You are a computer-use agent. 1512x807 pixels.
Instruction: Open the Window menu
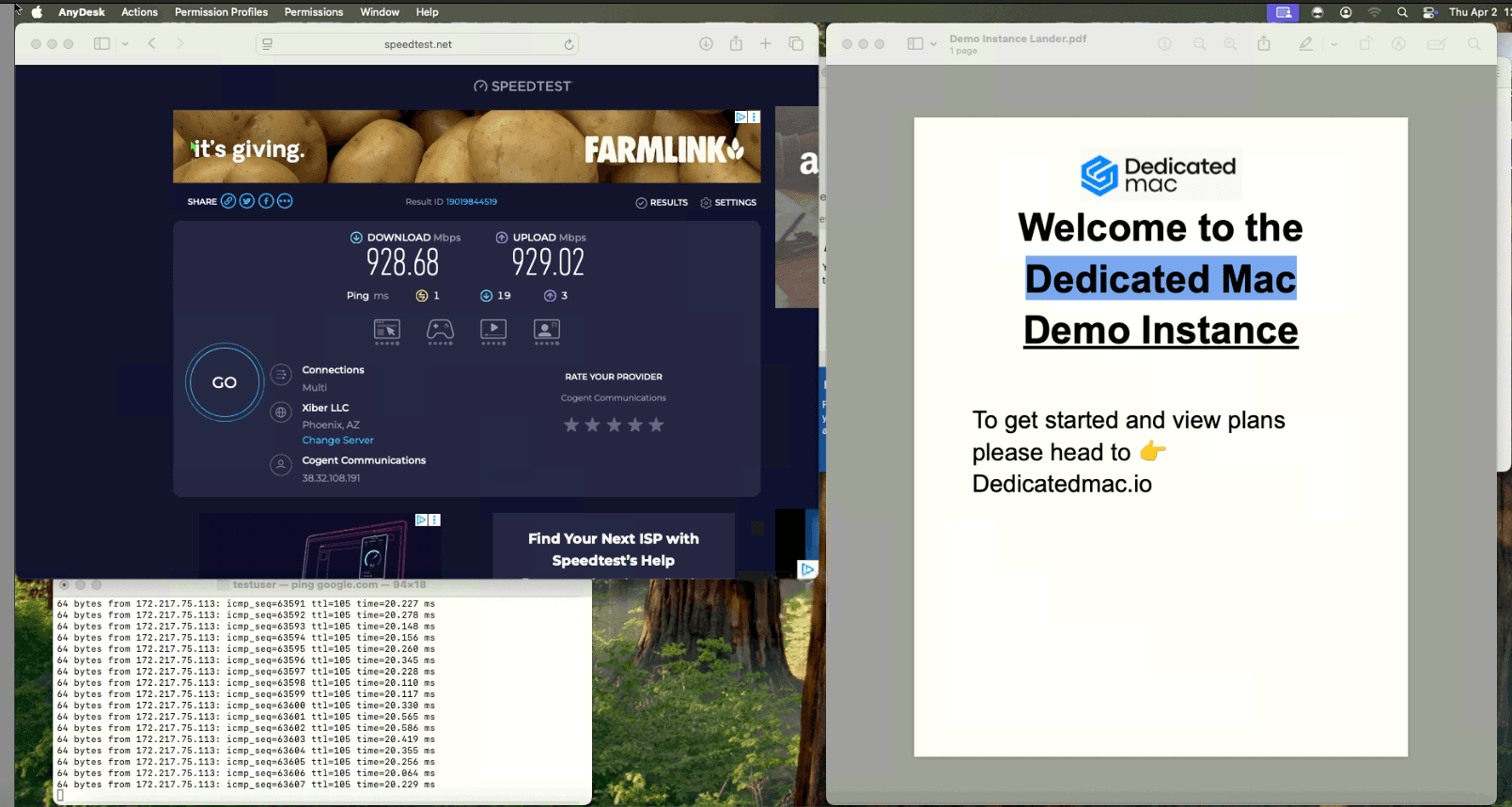coord(380,12)
